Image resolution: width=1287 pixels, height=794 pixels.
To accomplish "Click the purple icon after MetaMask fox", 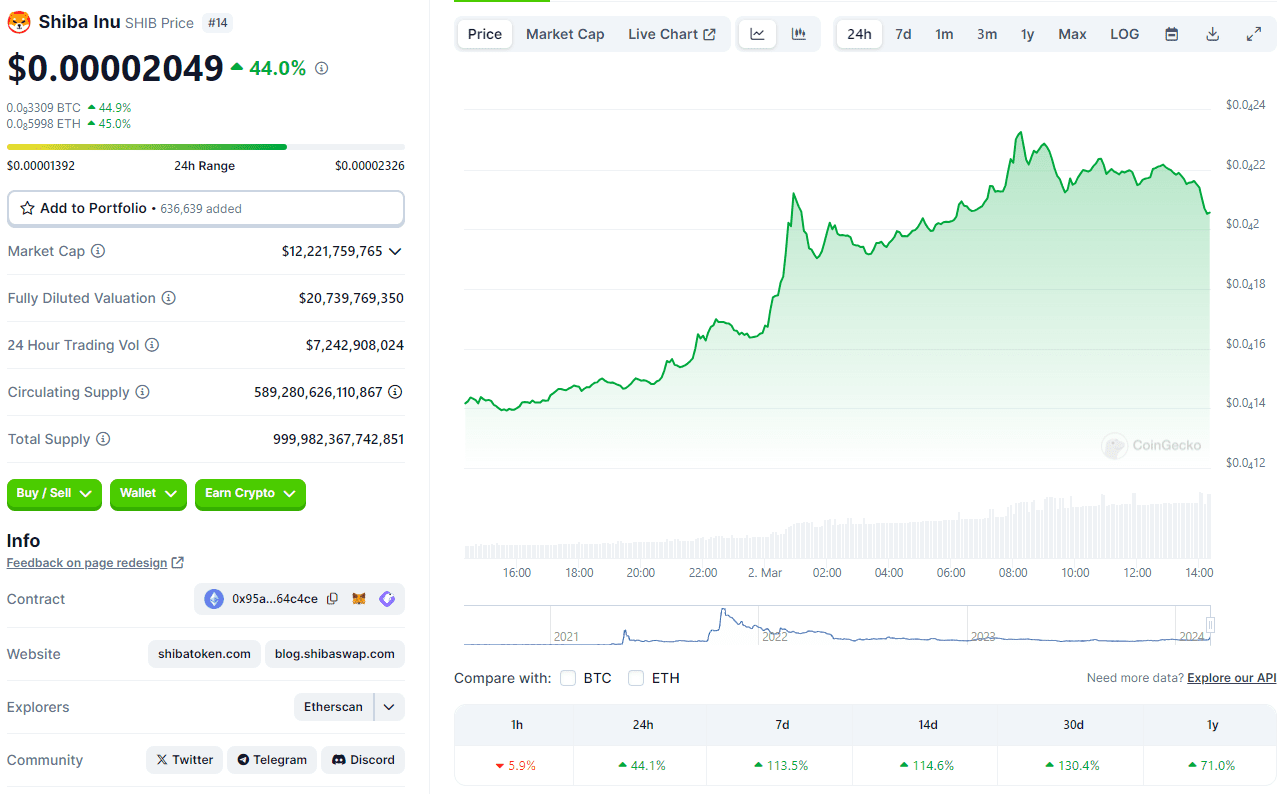I will coord(387,599).
